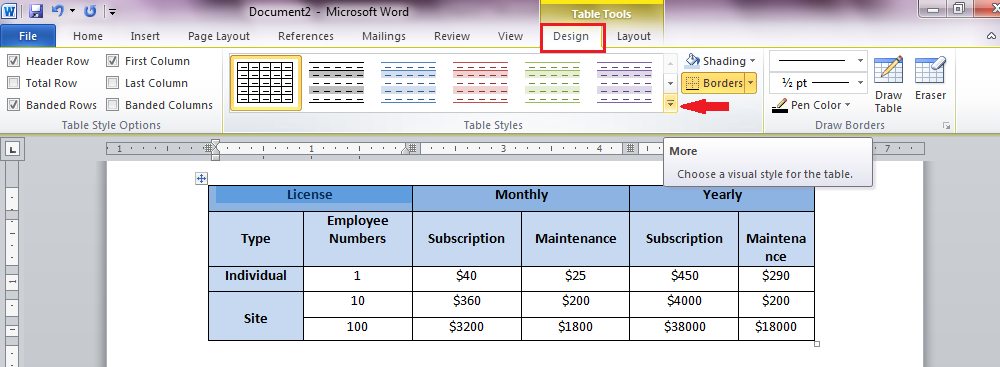This screenshot has width=1000, height=367.
Task: Restore down the Word window
Action: (959, 9)
